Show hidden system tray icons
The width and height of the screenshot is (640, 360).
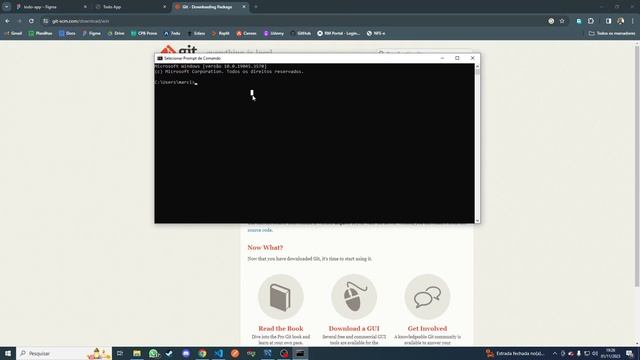[555, 353]
